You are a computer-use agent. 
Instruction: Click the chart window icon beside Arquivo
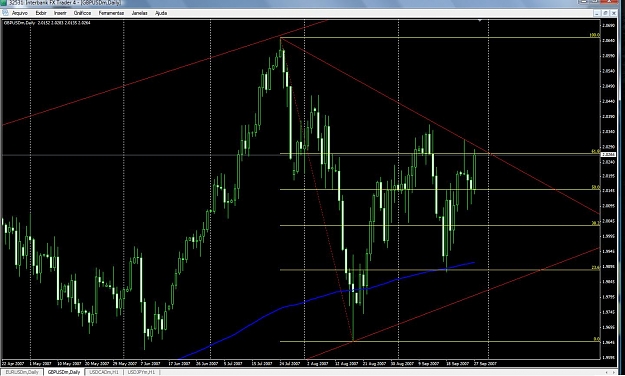coord(5,13)
